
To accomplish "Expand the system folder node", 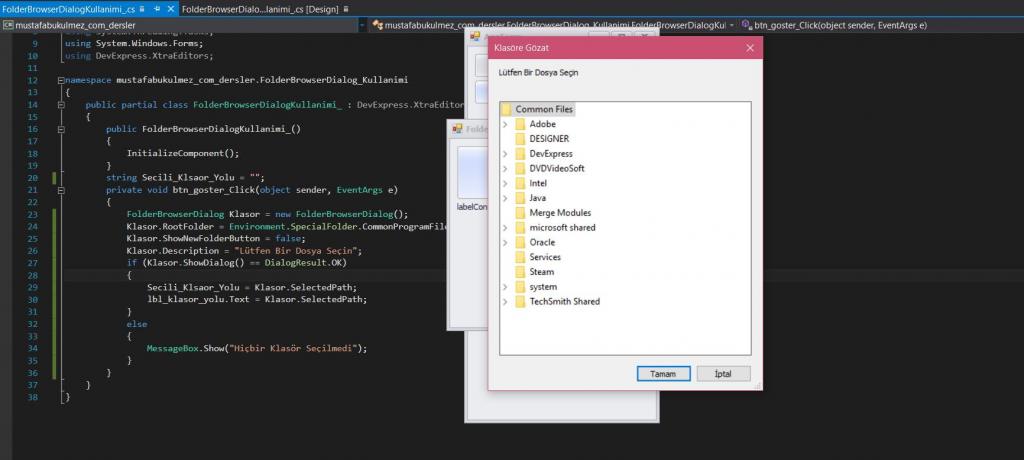I will pos(505,287).
